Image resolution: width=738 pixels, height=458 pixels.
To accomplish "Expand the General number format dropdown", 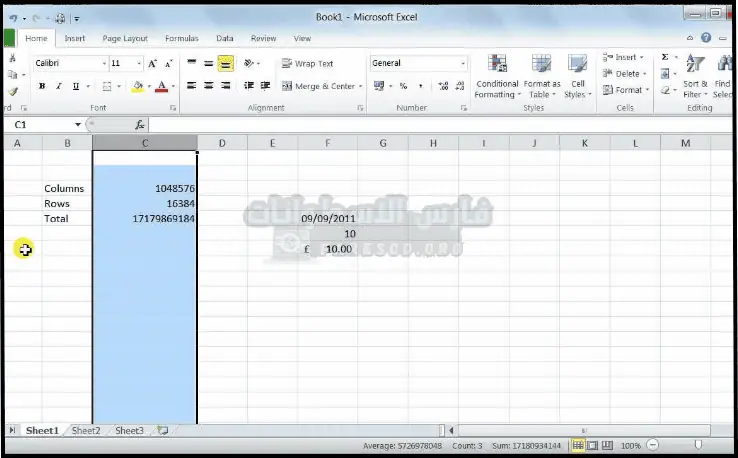I will coord(463,63).
